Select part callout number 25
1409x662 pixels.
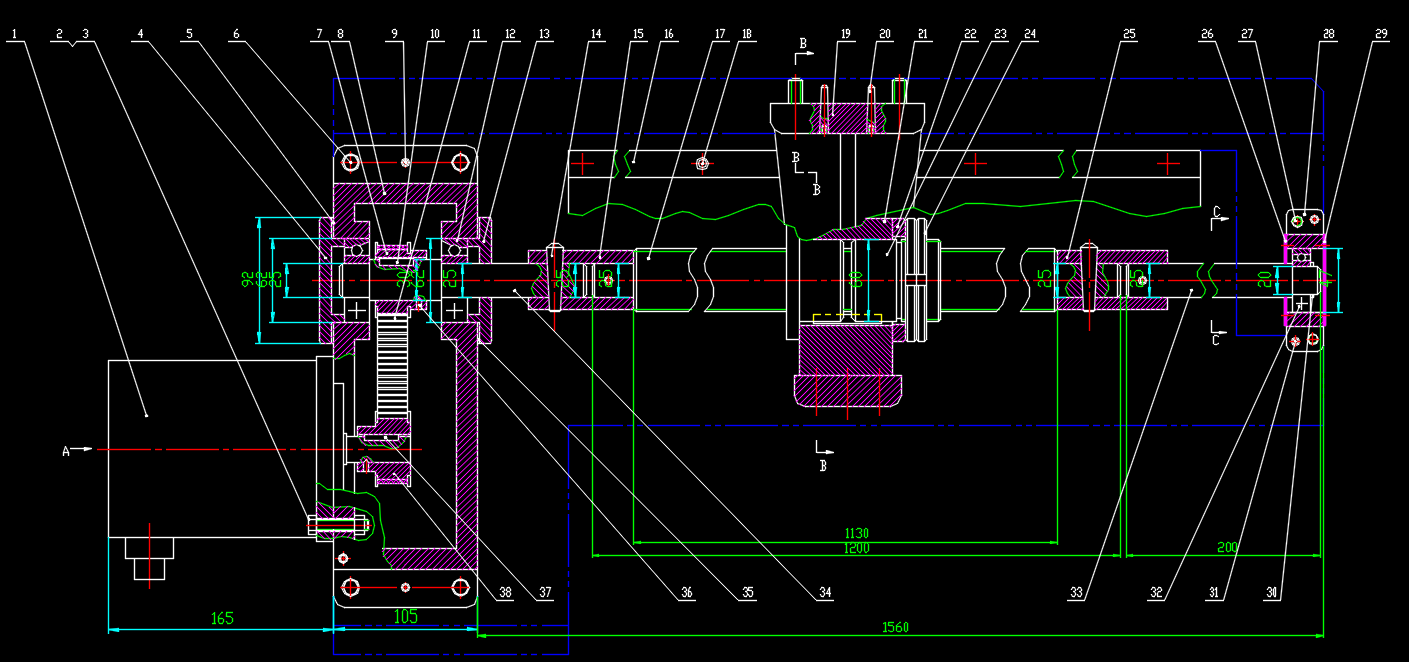[1129, 34]
